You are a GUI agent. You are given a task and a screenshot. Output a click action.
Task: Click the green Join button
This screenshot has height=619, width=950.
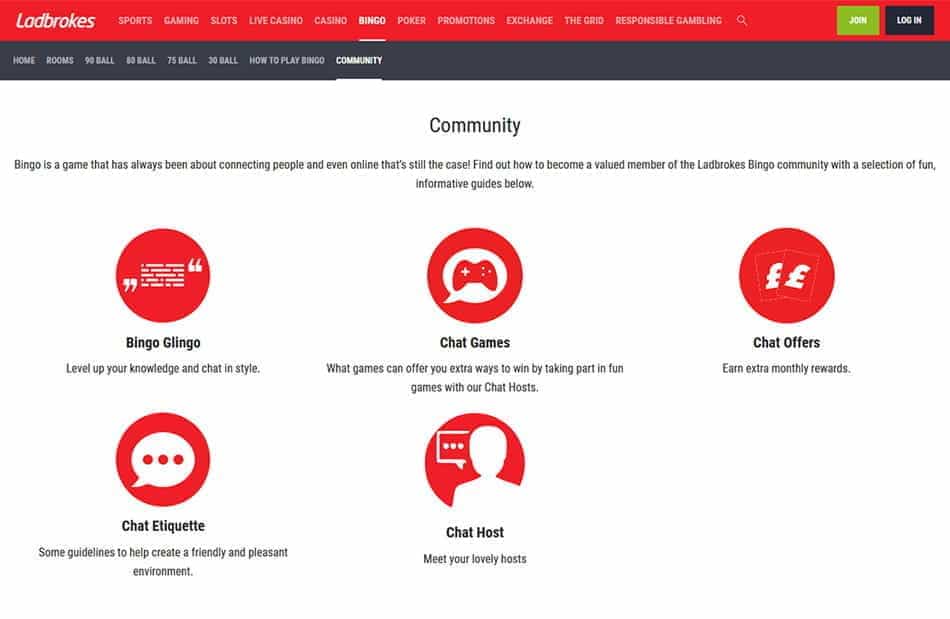[x=857, y=20]
